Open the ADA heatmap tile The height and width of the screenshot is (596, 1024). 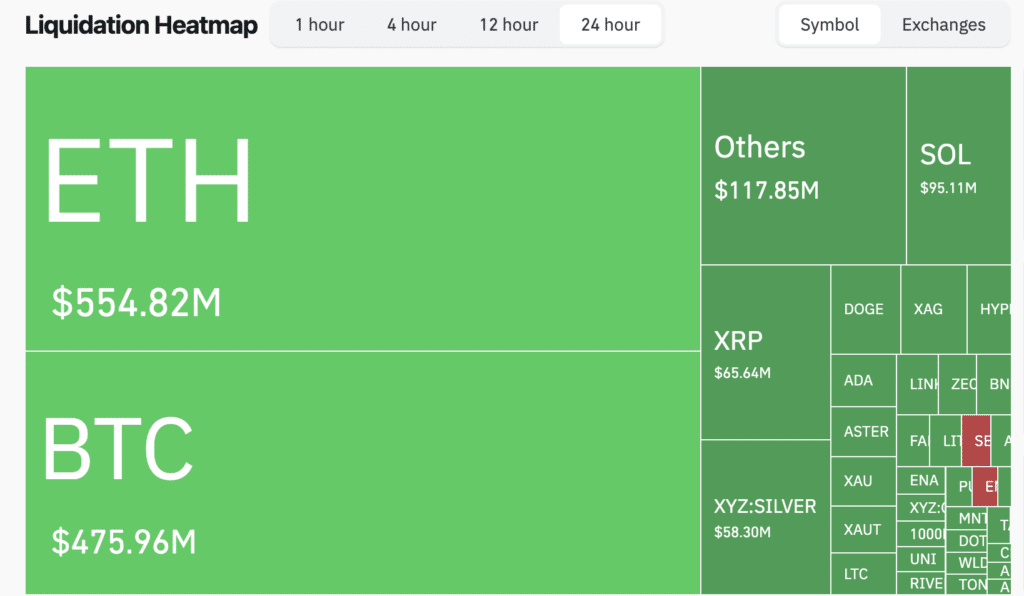tap(863, 381)
